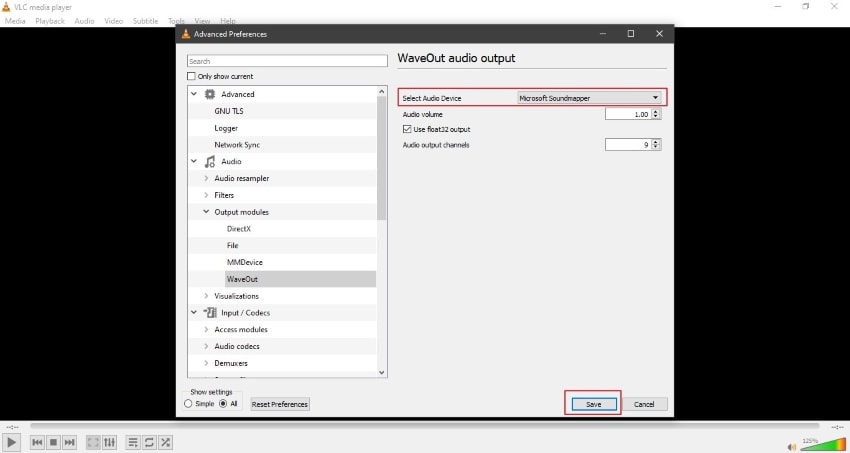Screen dimensions: 850x453
Task: Collapse the Audio tree section
Action: point(194,161)
